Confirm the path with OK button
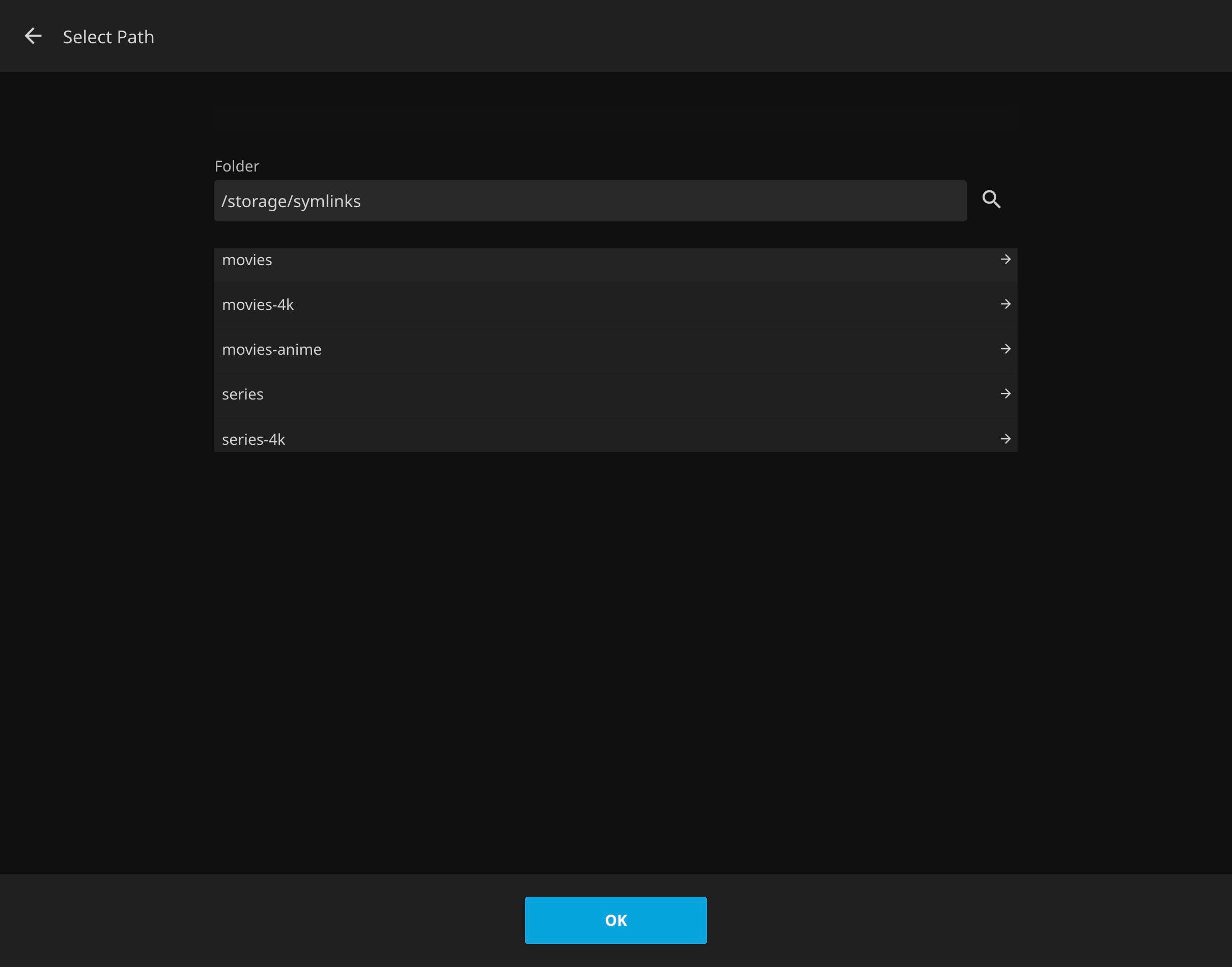 615,920
